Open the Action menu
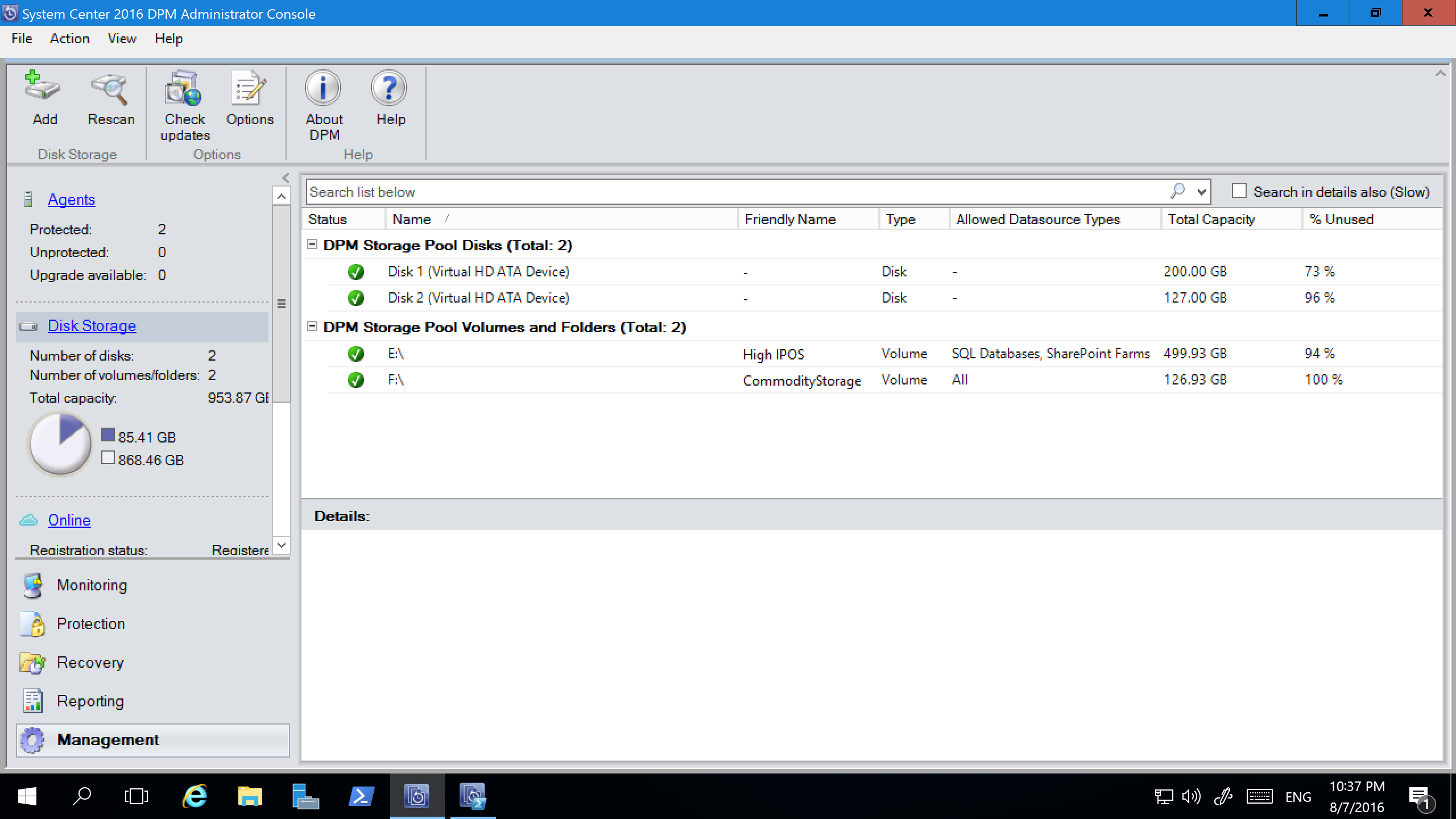The height and width of the screenshot is (819, 1456). pyautogui.click(x=69, y=38)
